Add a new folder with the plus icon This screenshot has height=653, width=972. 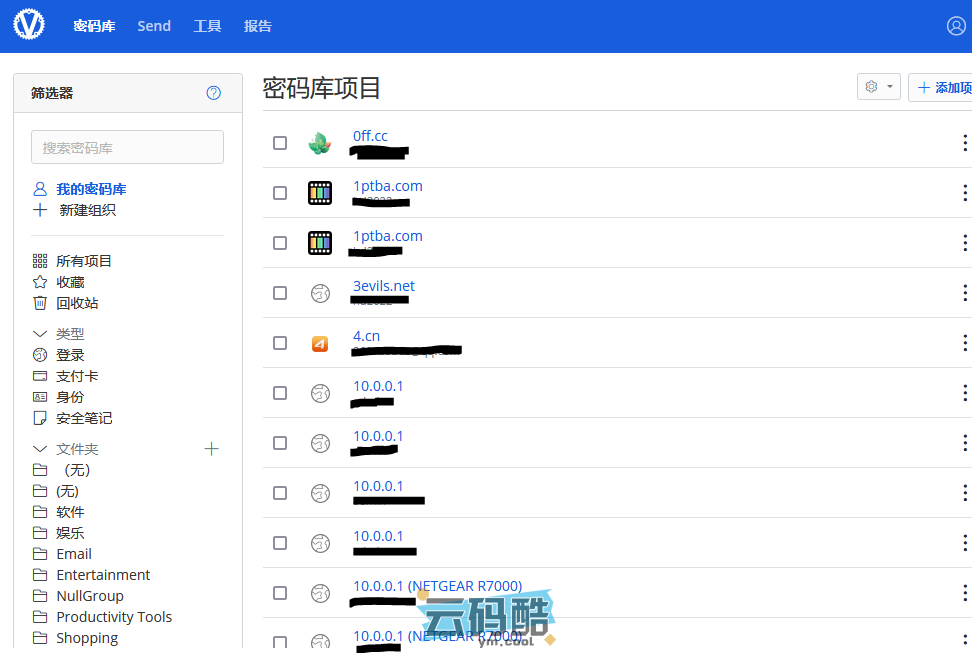click(x=211, y=449)
